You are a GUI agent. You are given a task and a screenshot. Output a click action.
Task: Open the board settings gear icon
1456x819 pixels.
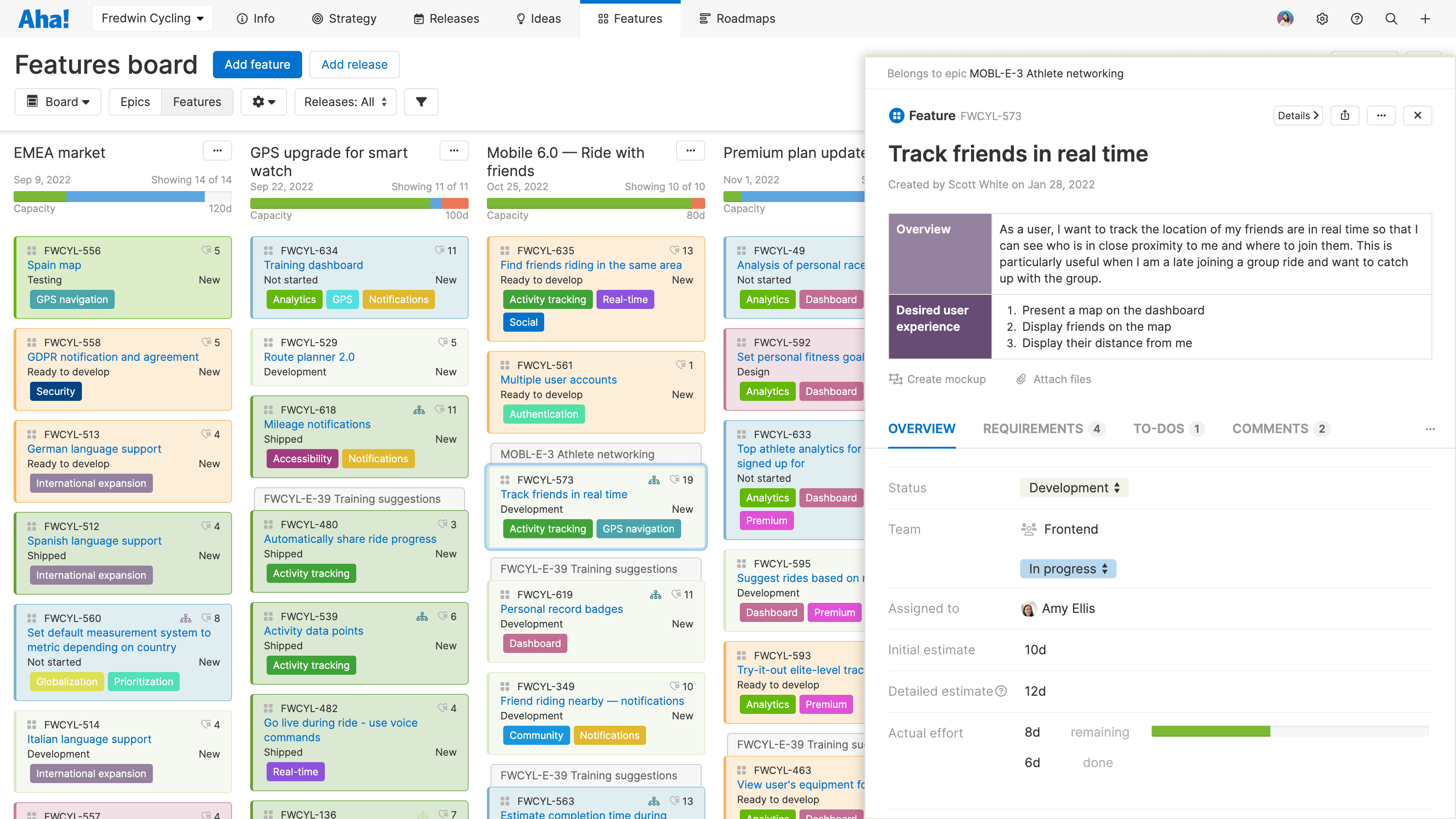[263, 102]
